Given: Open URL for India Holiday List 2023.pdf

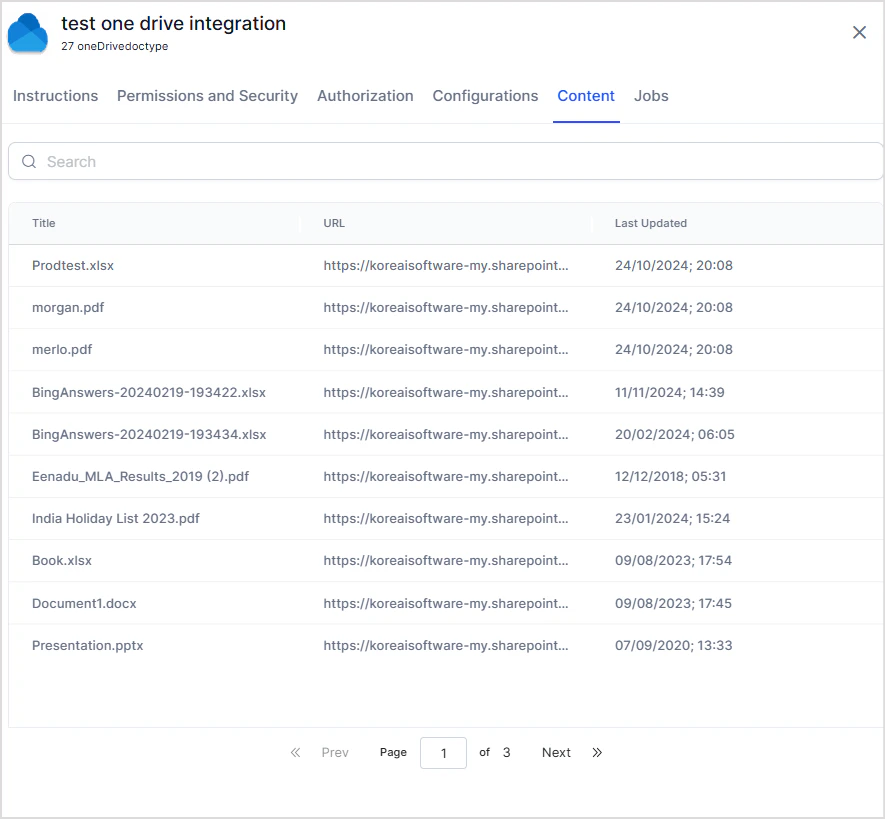Looking at the screenshot, I should (446, 518).
